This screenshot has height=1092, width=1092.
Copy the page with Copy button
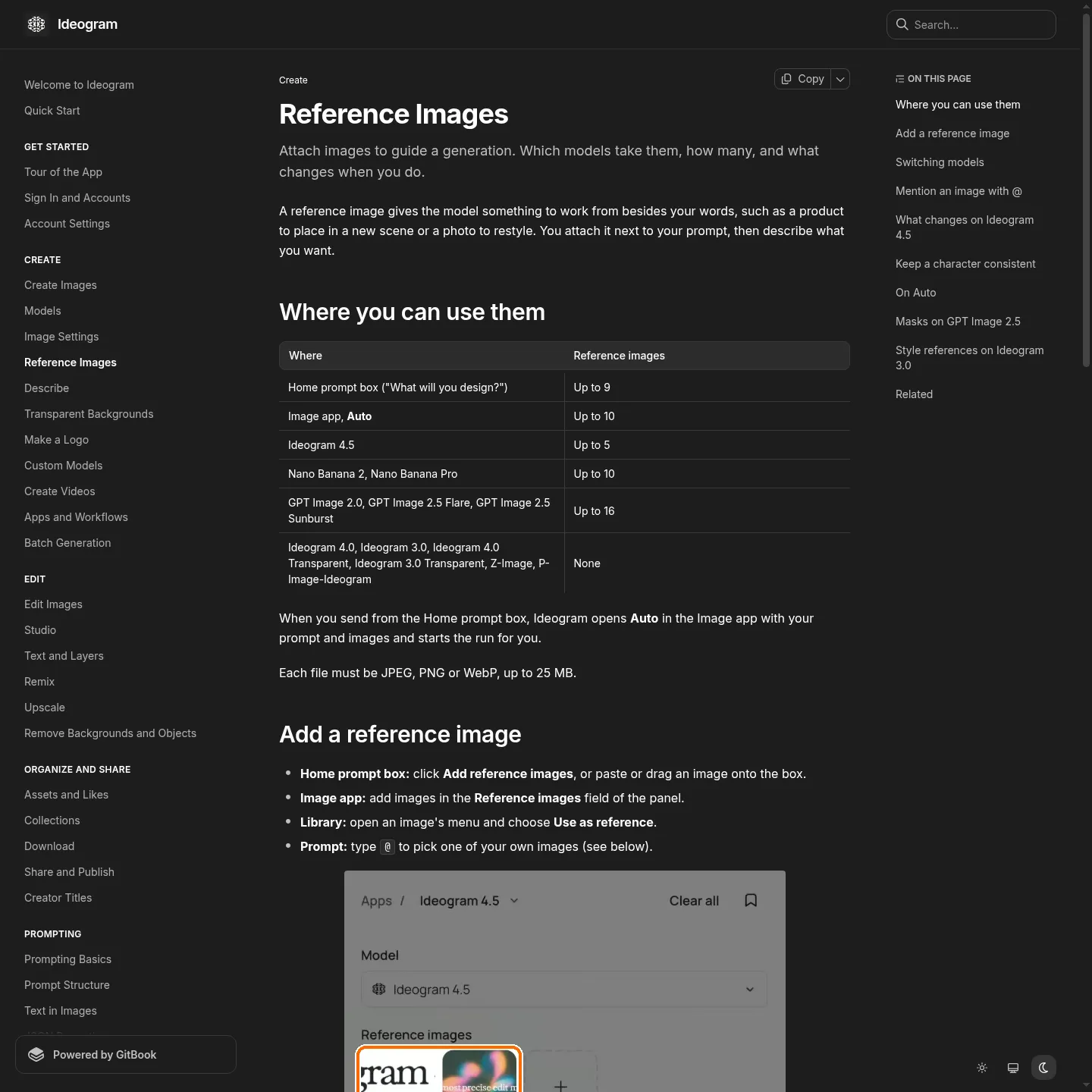802,79
